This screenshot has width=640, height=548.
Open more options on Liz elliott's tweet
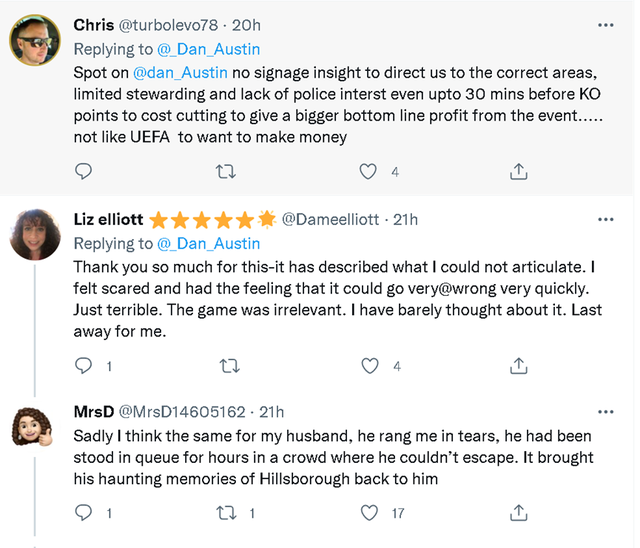point(605,219)
